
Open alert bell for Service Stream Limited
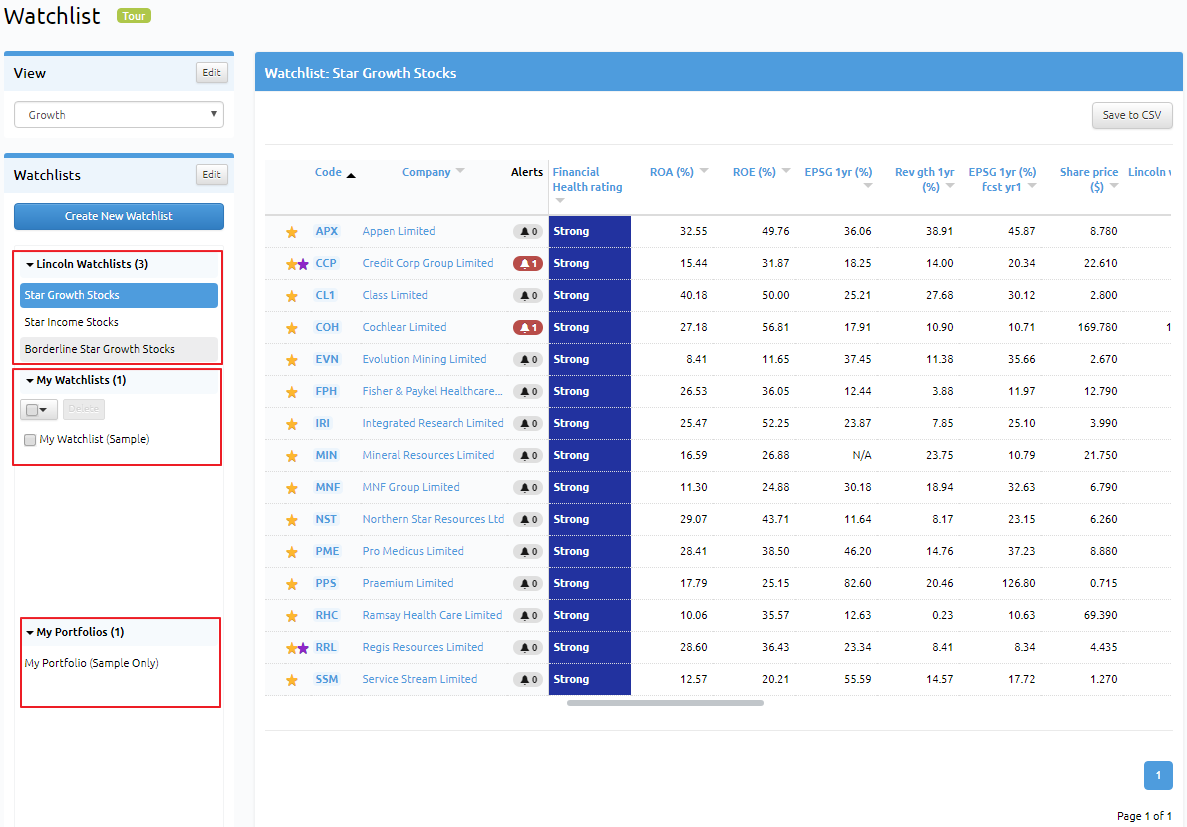(528, 680)
